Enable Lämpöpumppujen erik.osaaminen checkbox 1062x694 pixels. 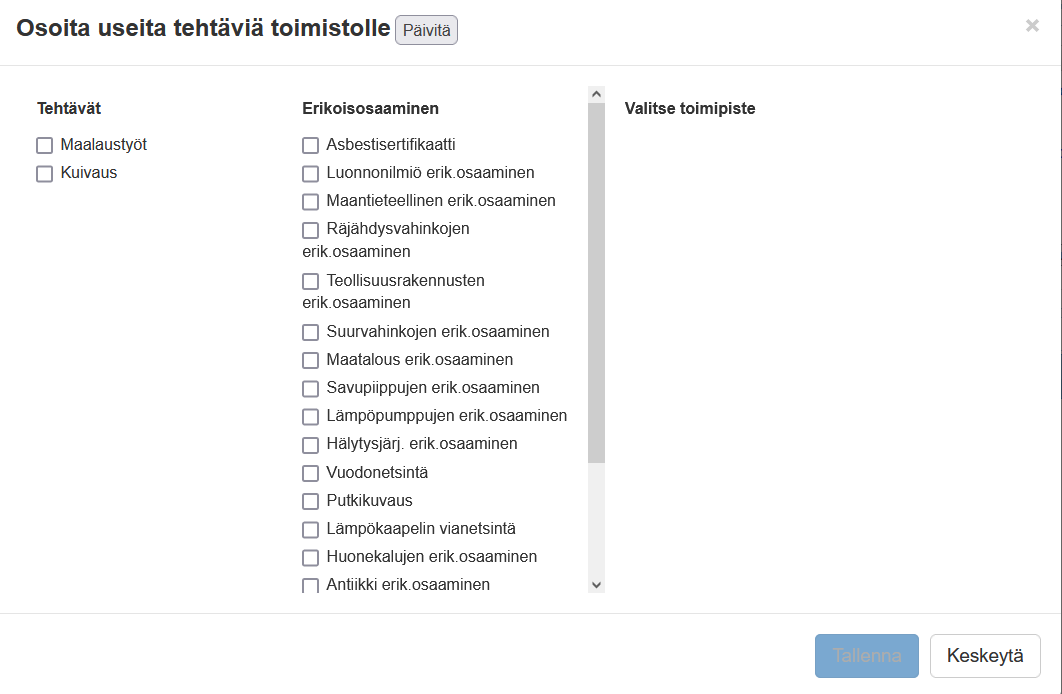tap(311, 417)
